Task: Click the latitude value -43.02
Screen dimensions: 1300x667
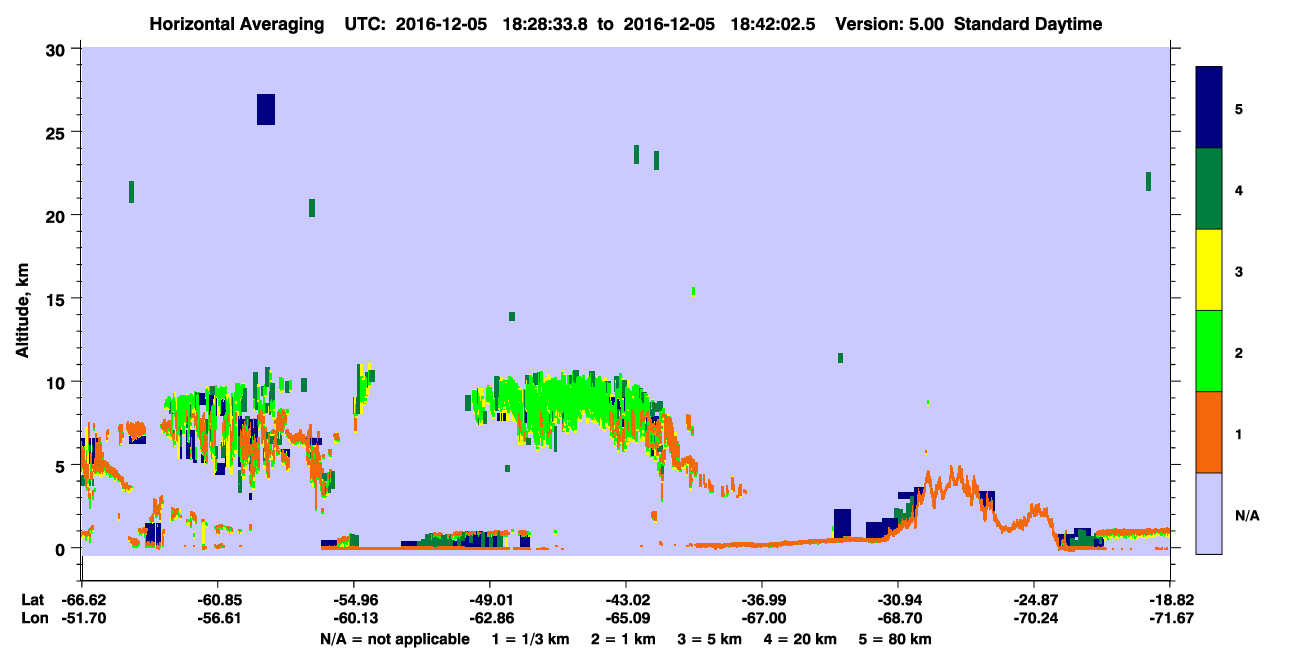Action: tap(625, 600)
